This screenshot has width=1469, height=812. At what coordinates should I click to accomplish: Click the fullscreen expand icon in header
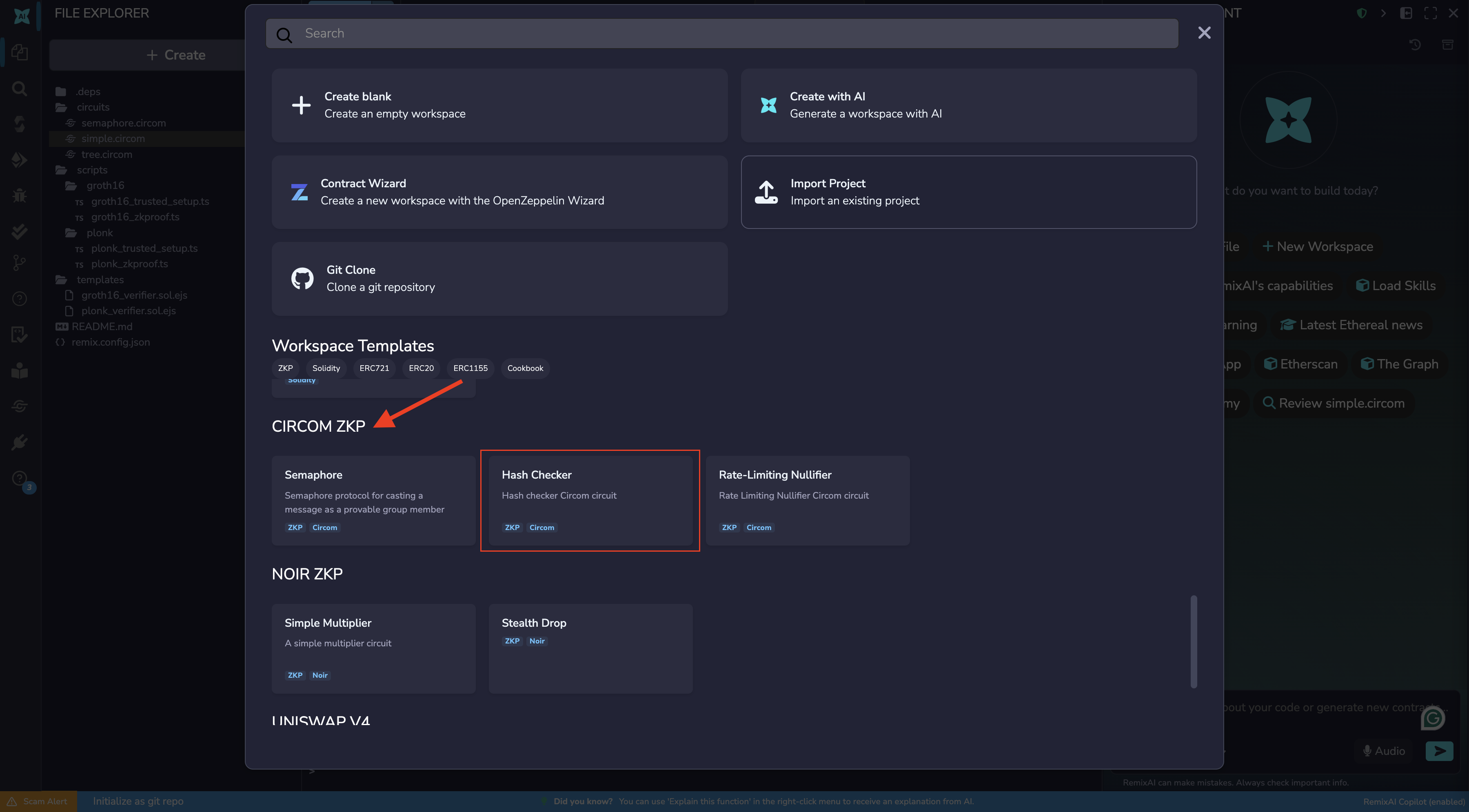point(1430,13)
